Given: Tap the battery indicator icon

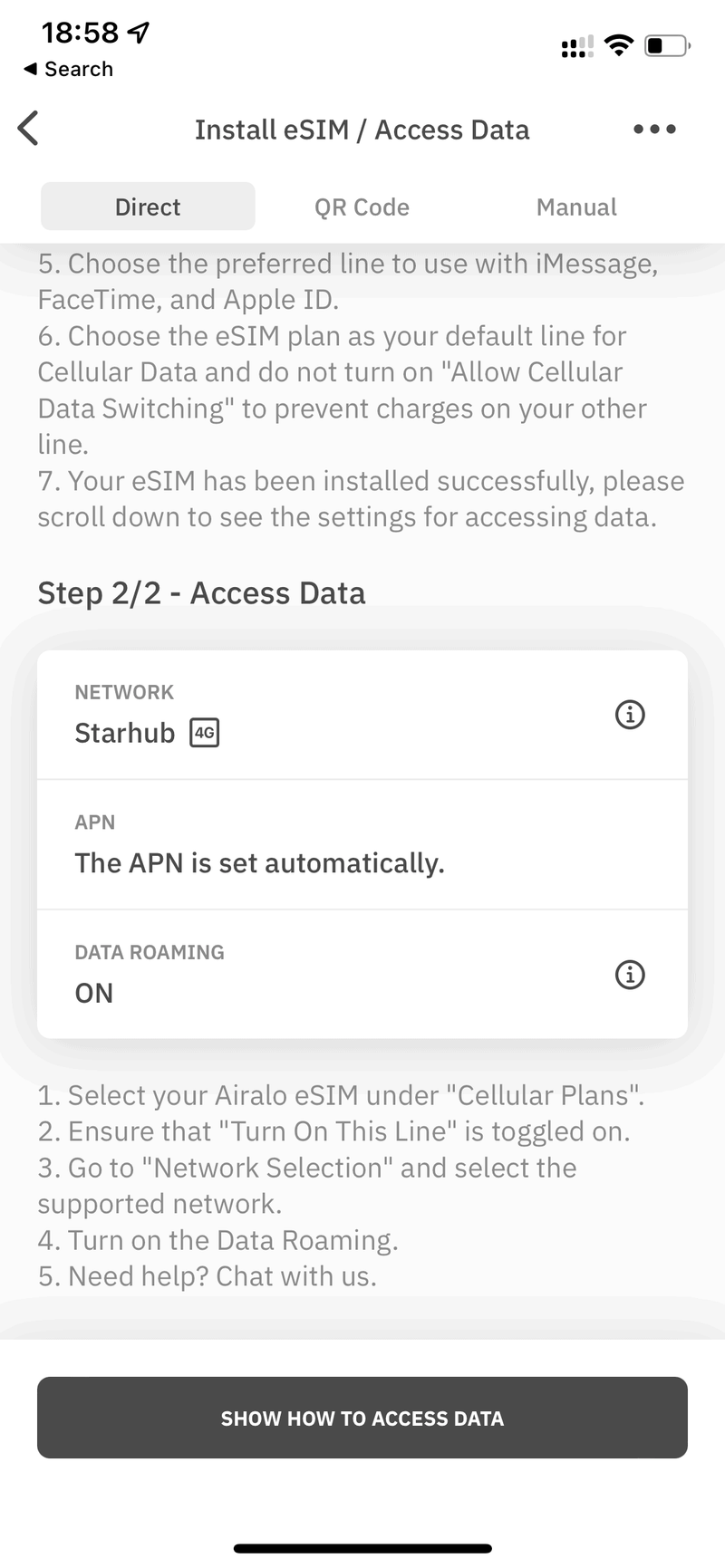Looking at the screenshot, I should click(x=667, y=45).
